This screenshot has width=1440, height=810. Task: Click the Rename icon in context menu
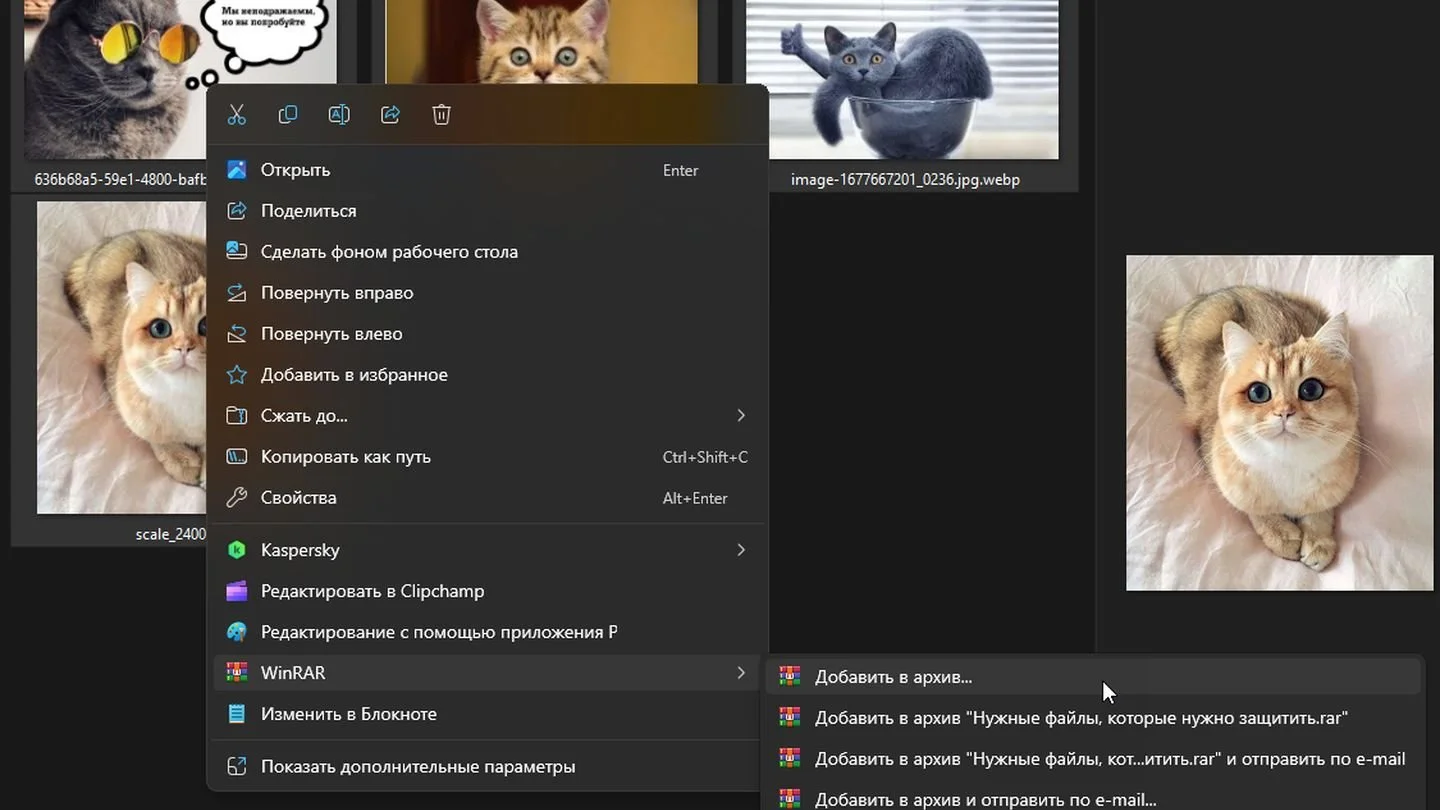pyautogui.click(x=339, y=115)
